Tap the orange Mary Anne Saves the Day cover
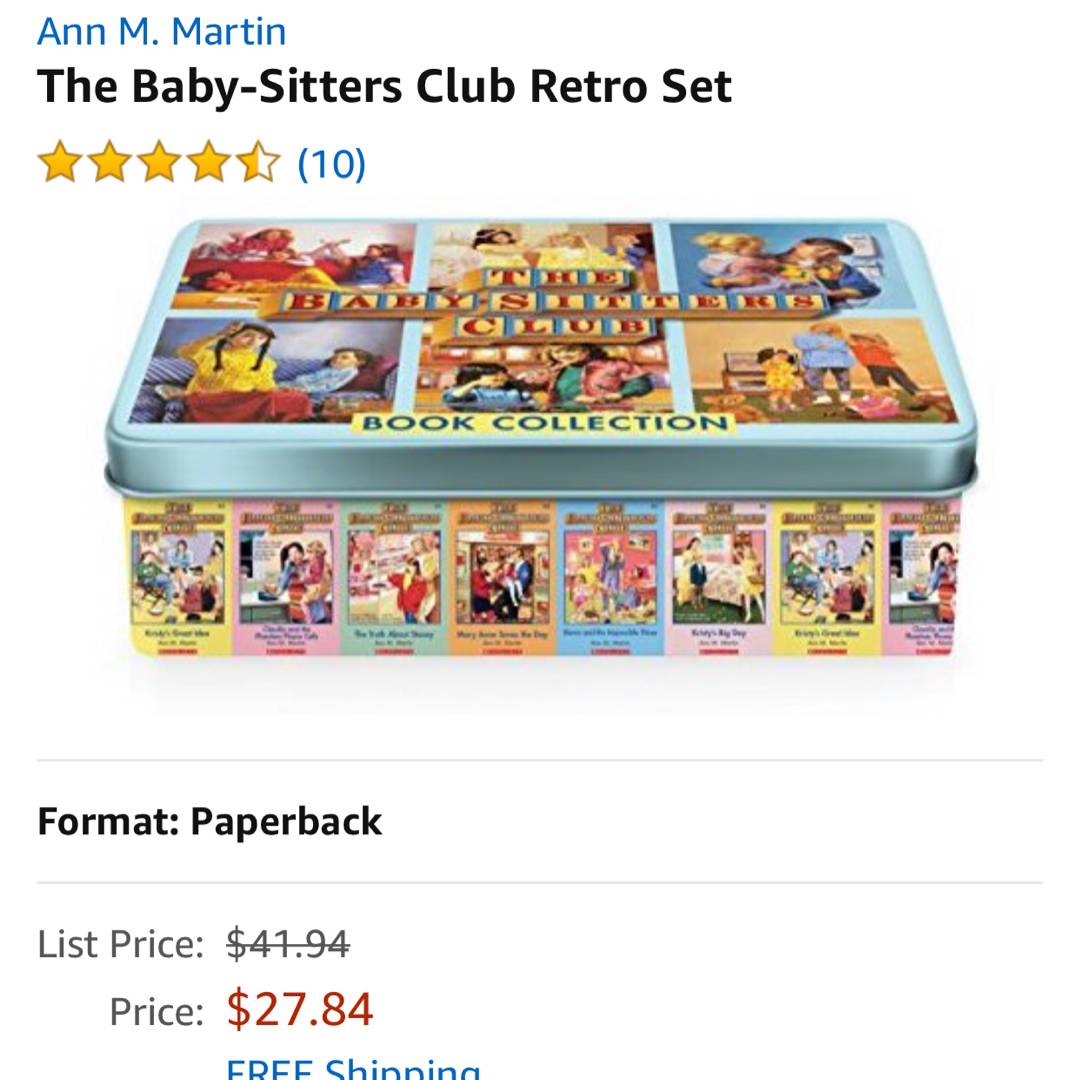 pos(501,577)
